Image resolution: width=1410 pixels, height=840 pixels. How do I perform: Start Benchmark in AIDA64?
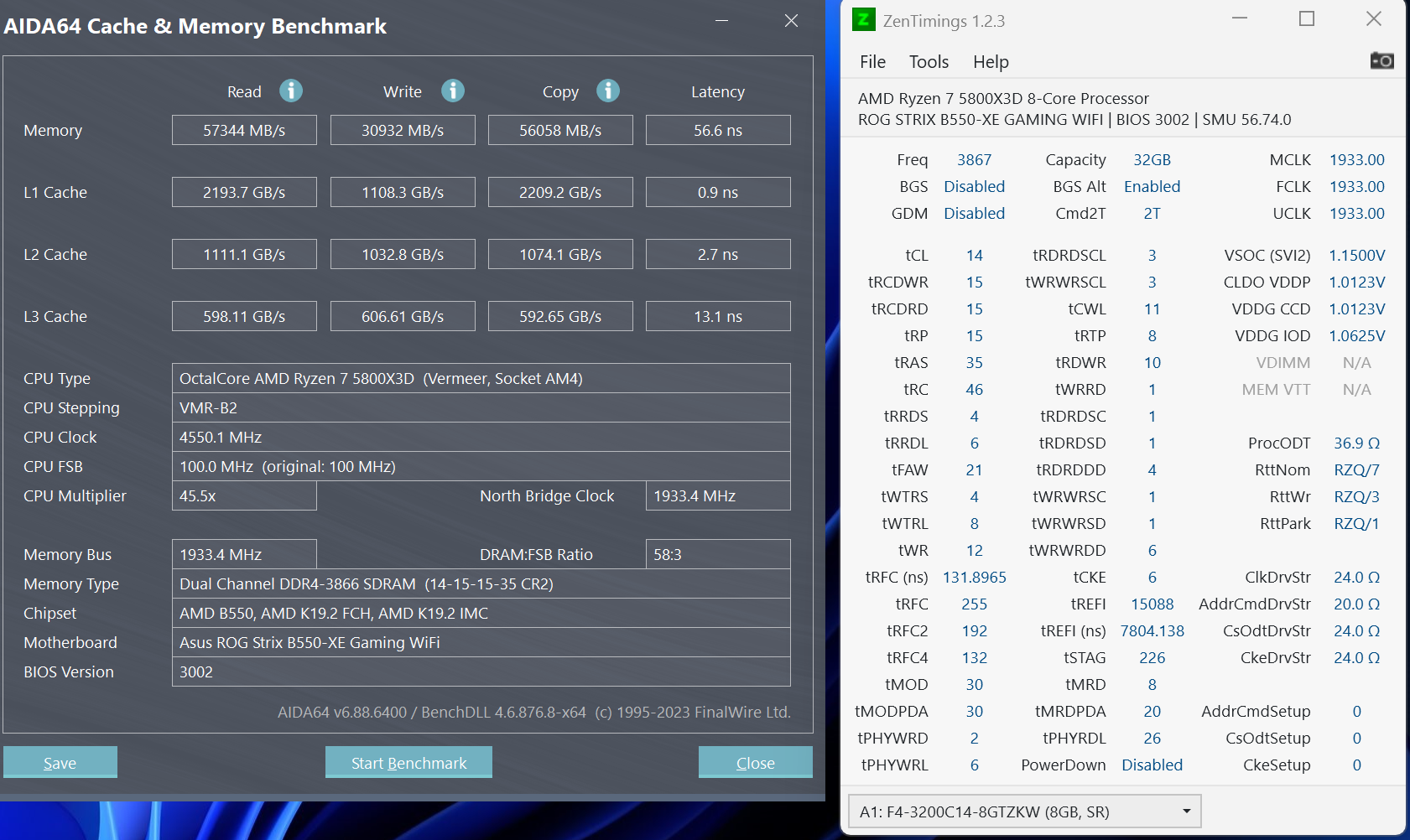click(408, 763)
